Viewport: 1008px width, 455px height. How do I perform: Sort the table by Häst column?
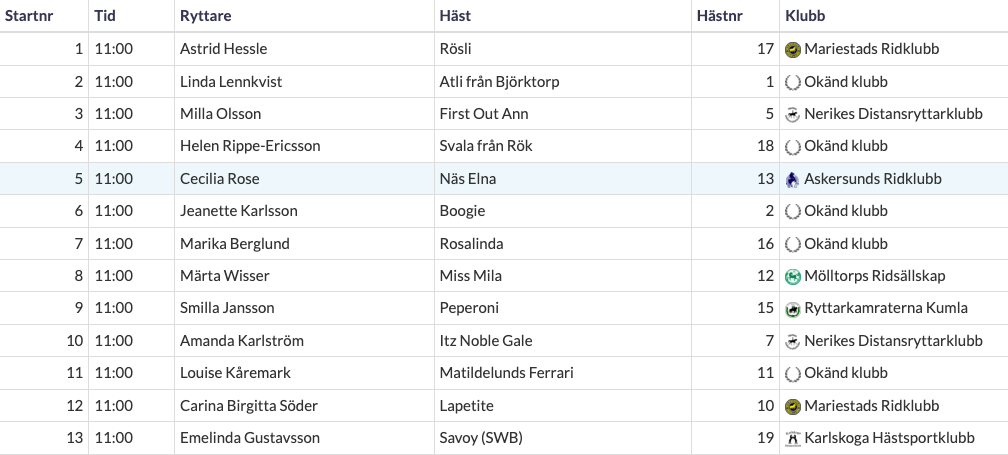click(455, 16)
